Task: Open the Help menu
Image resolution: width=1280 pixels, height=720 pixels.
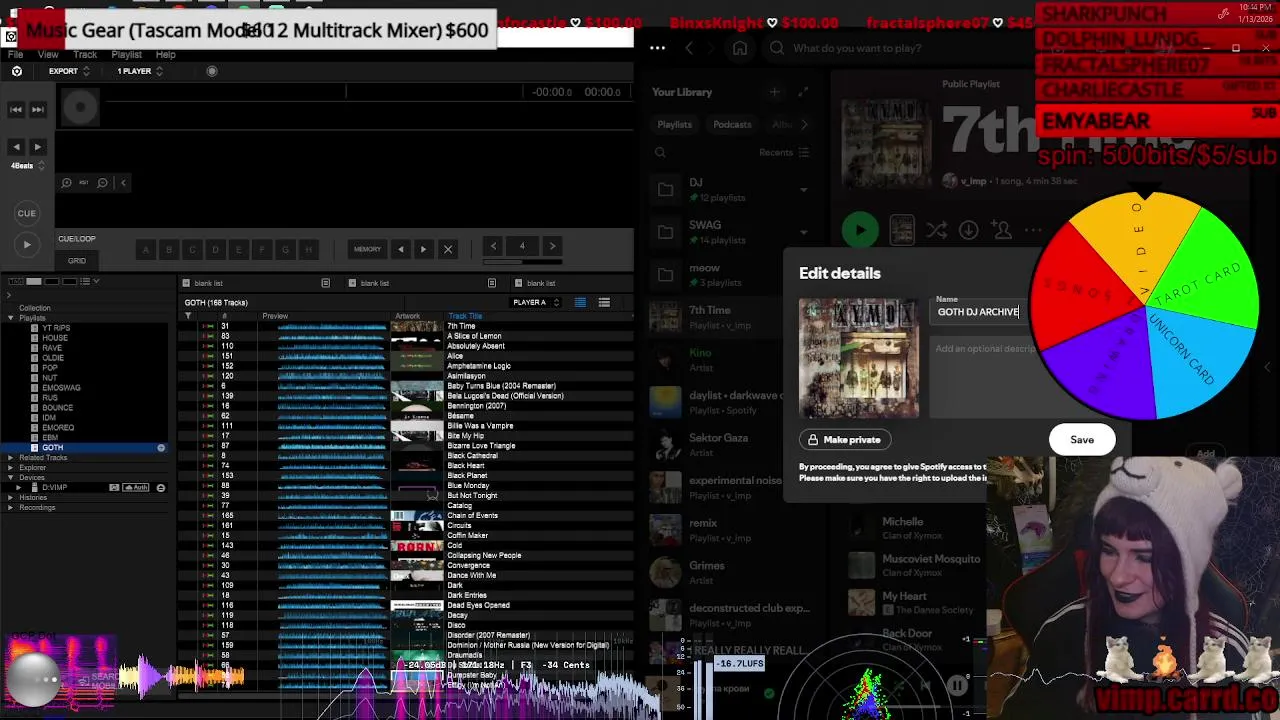Action: pyautogui.click(x=166, y=54)
